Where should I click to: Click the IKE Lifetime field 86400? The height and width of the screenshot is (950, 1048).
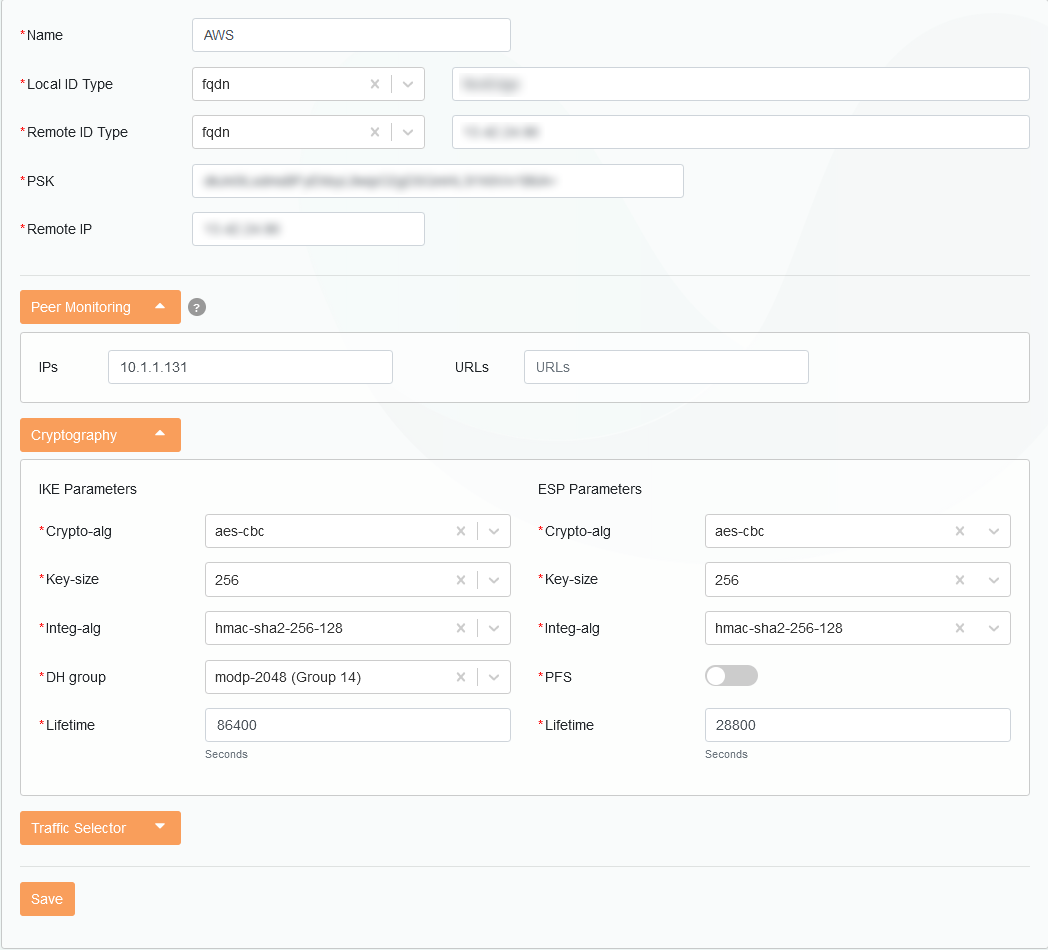pos(357,726)
